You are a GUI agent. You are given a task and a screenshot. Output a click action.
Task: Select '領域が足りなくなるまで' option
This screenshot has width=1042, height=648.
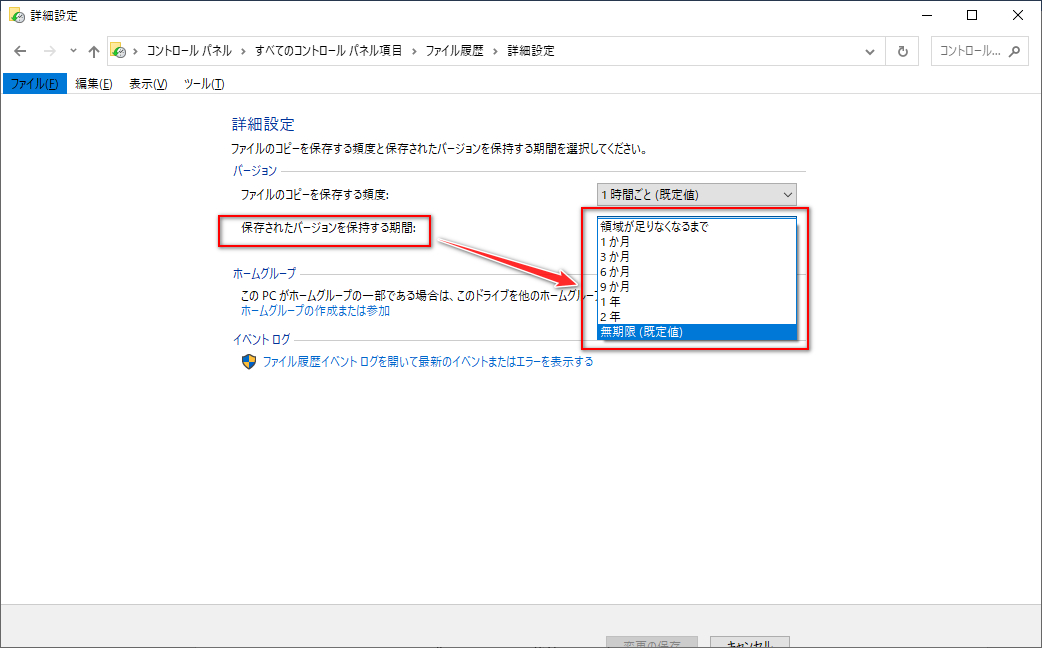(654, 227)
